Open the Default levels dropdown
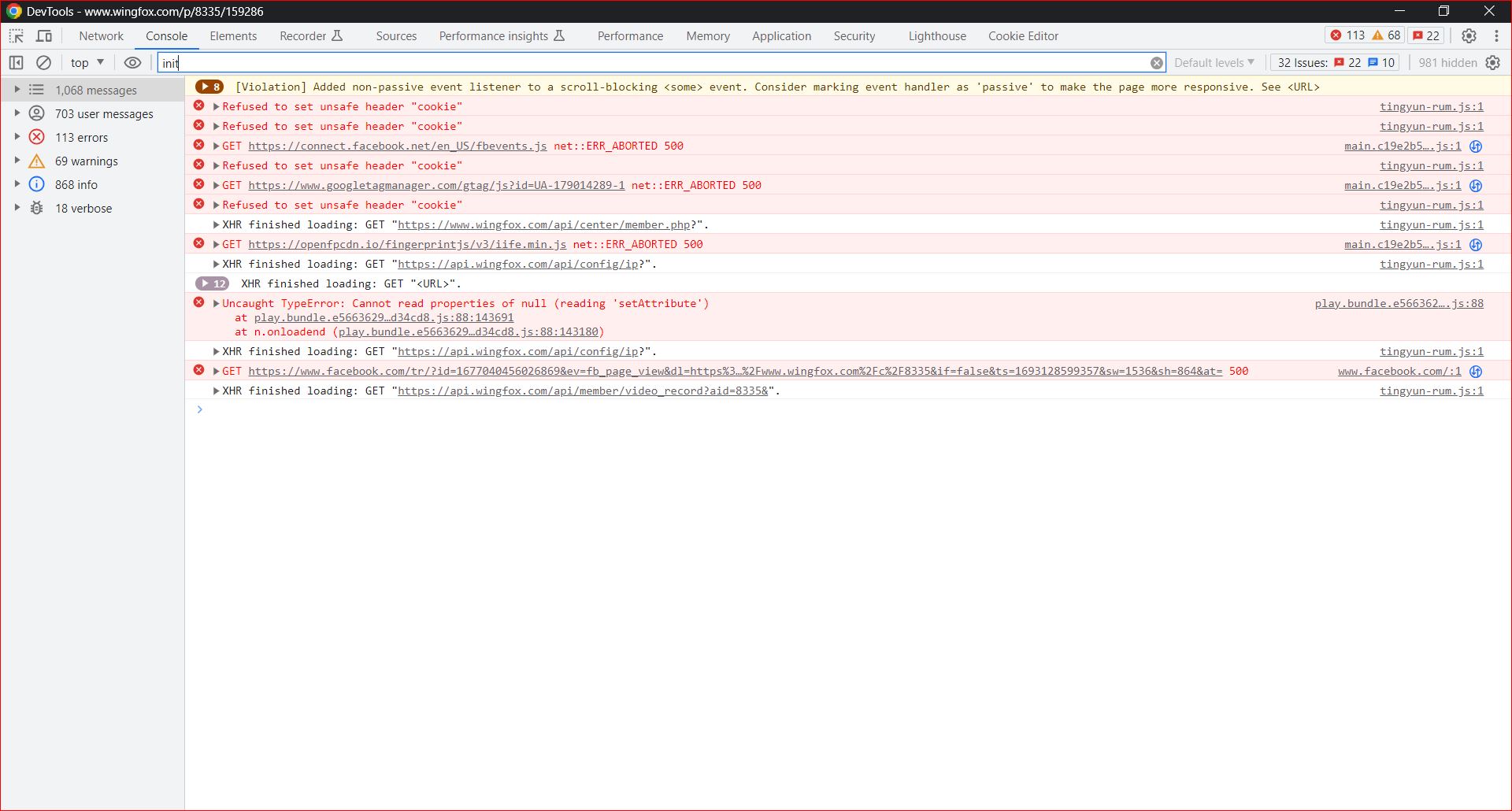The image size is (1512, 811). pos(1214,63)
